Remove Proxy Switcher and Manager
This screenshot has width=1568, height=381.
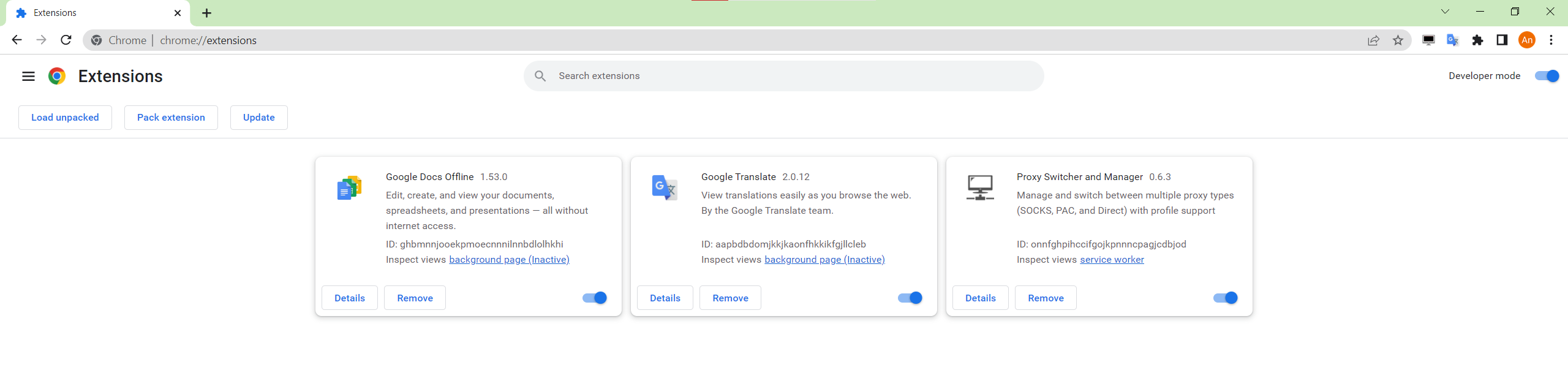[x=1046, y=298]
